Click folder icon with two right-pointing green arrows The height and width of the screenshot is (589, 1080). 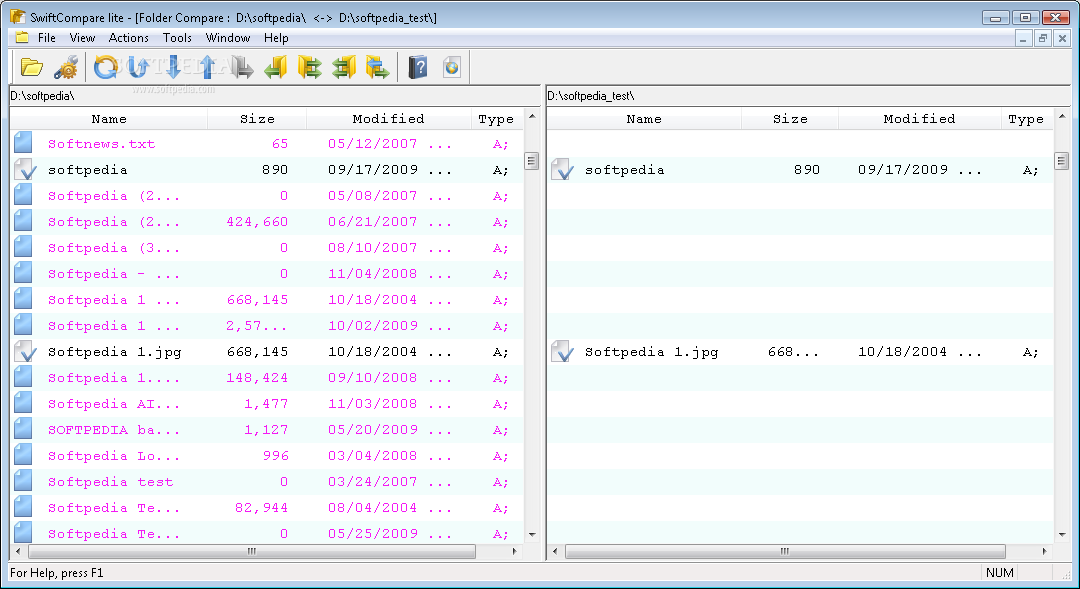click(x=310, y=68)
